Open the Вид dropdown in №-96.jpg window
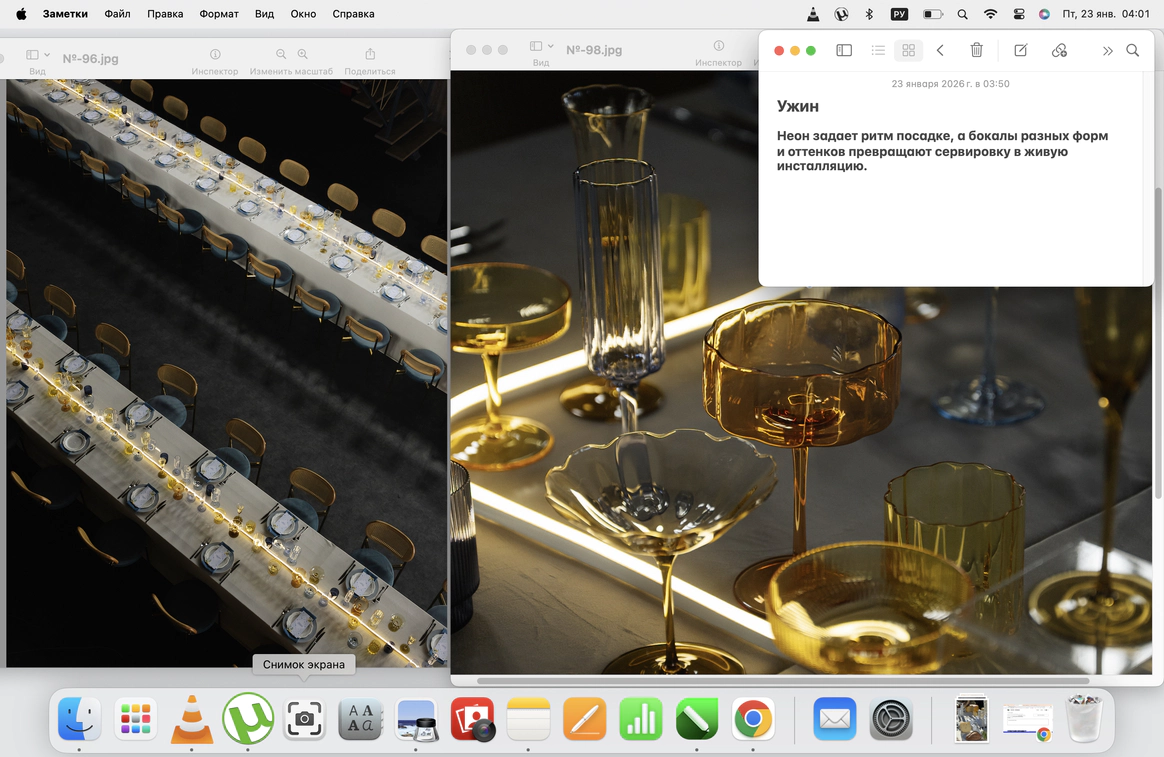This screenshot has width=1164, height=757. (38, 55)
